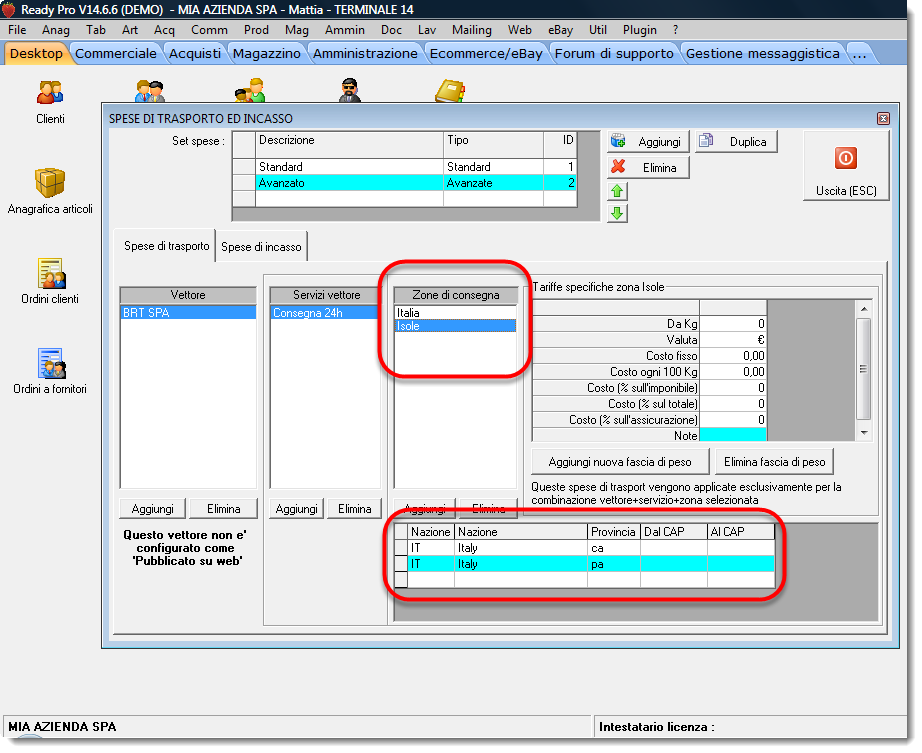Select the row with Provincia pa
Image resolution: width=922 pixels, height=753 pixels.
(x=584, y=564)
